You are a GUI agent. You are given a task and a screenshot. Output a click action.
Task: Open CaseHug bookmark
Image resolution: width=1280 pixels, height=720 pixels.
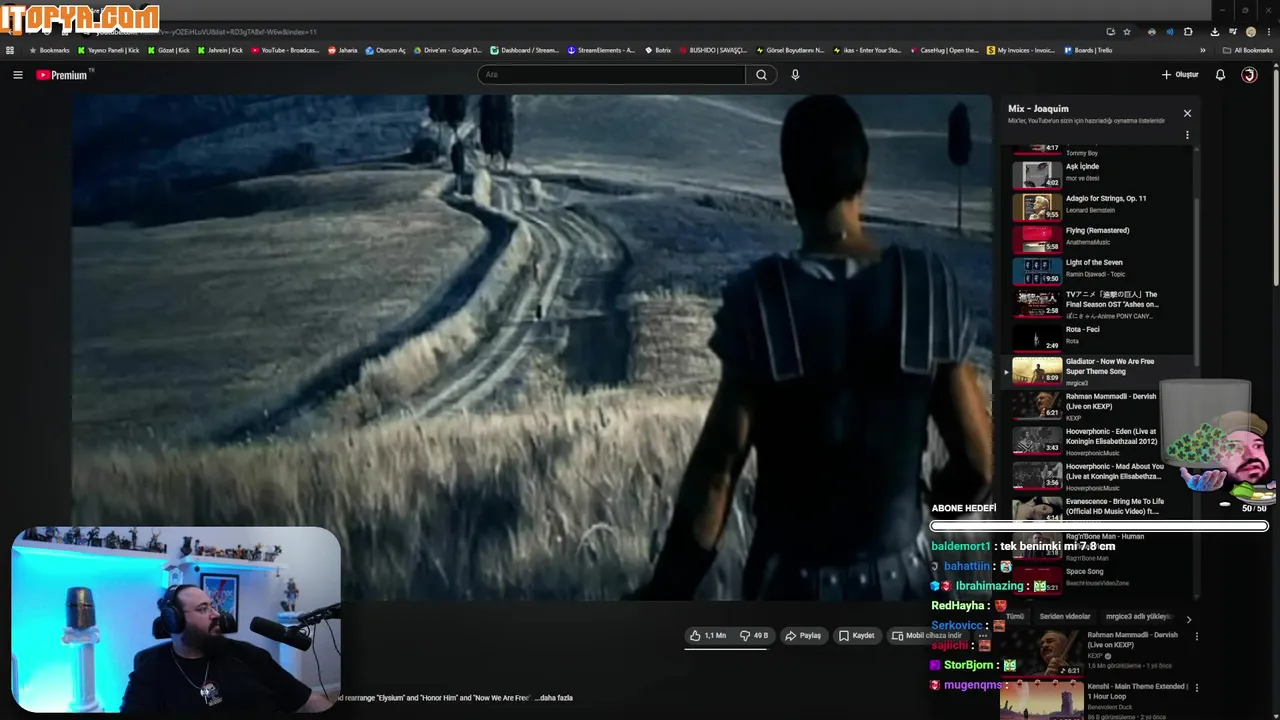pyautogui.click(x=945, y=50)
